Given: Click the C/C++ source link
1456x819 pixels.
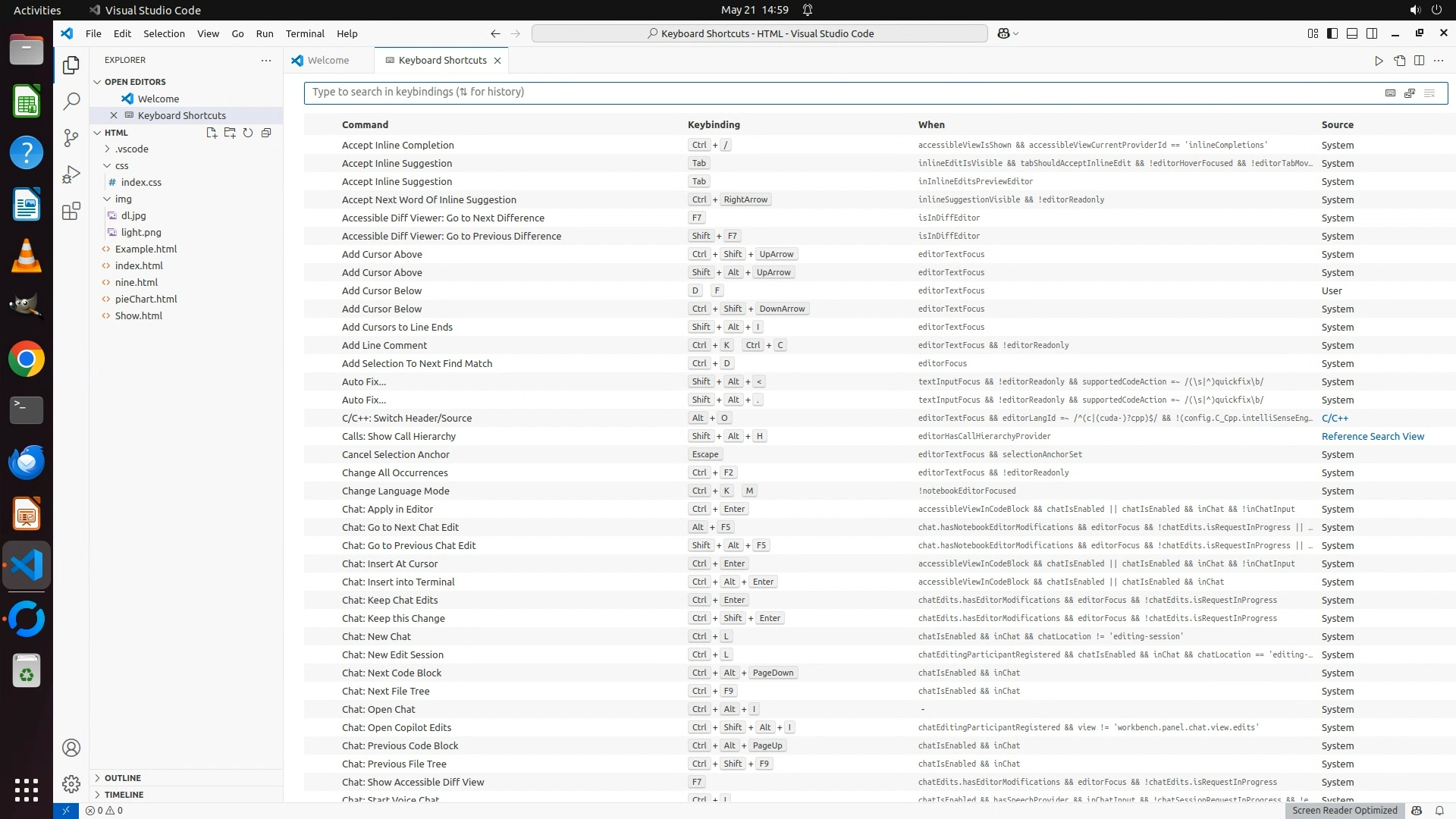Looking at the screenshot, I should tap(1335, 418).
